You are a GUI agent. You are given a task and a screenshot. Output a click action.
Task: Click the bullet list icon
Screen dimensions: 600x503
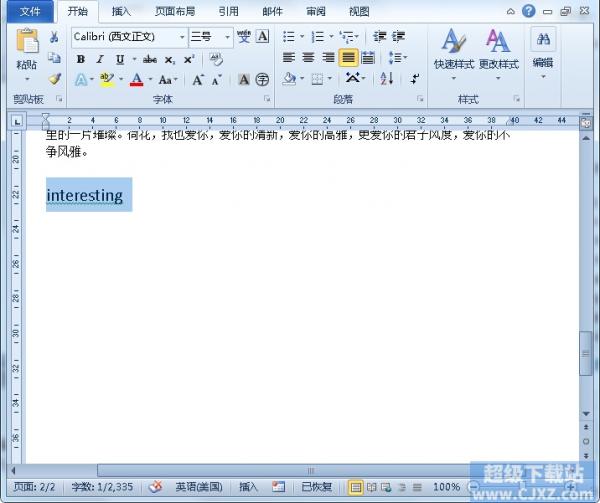pyautogui.click(x=289, y=37)
